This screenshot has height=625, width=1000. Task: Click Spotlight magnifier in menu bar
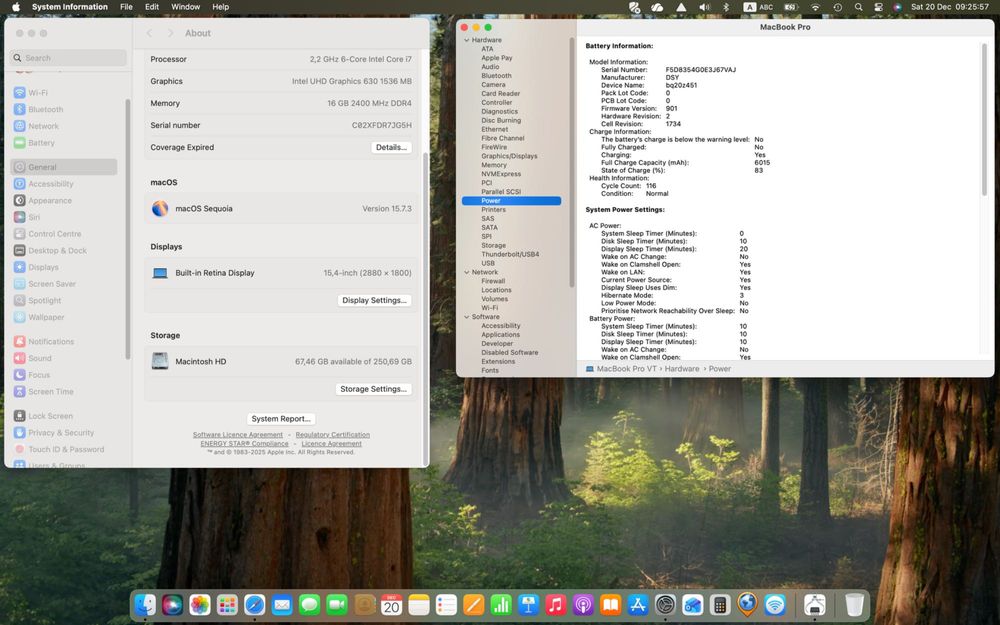tap(858, 7)
